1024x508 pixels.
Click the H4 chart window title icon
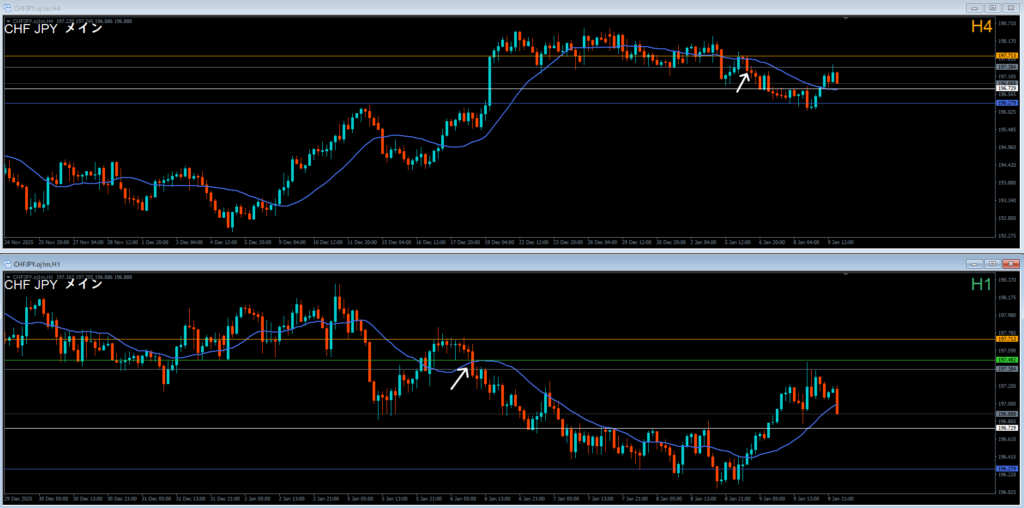(7, 9)
